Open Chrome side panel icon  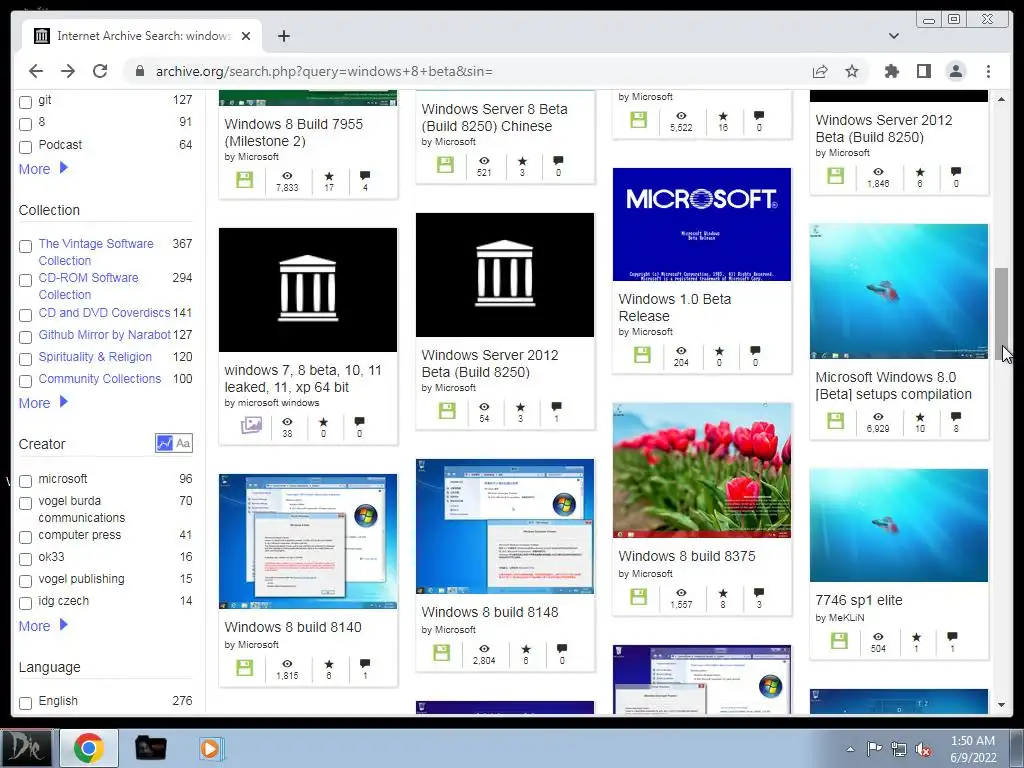923,71
